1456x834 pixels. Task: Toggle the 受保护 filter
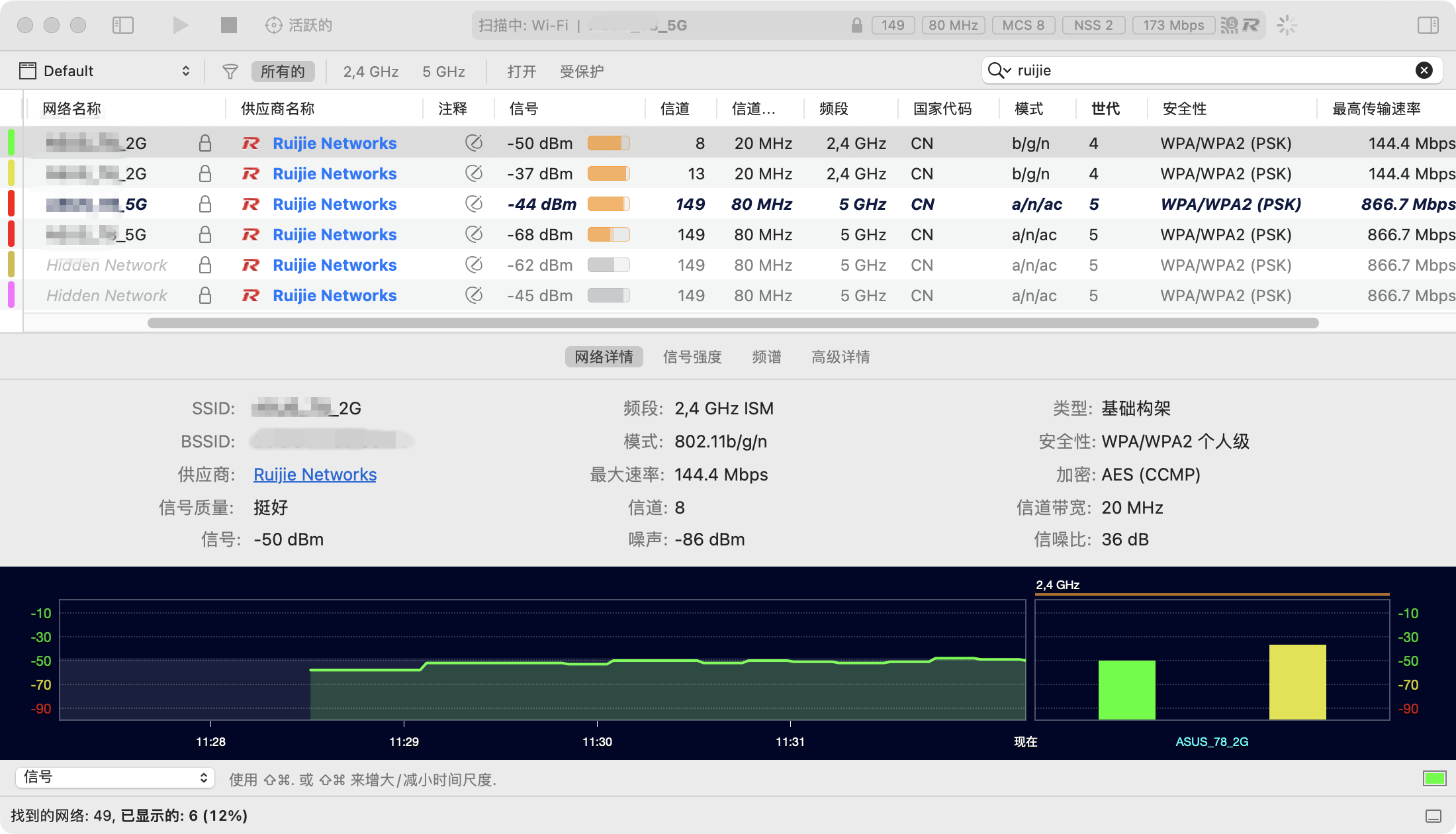pos(581,71)
